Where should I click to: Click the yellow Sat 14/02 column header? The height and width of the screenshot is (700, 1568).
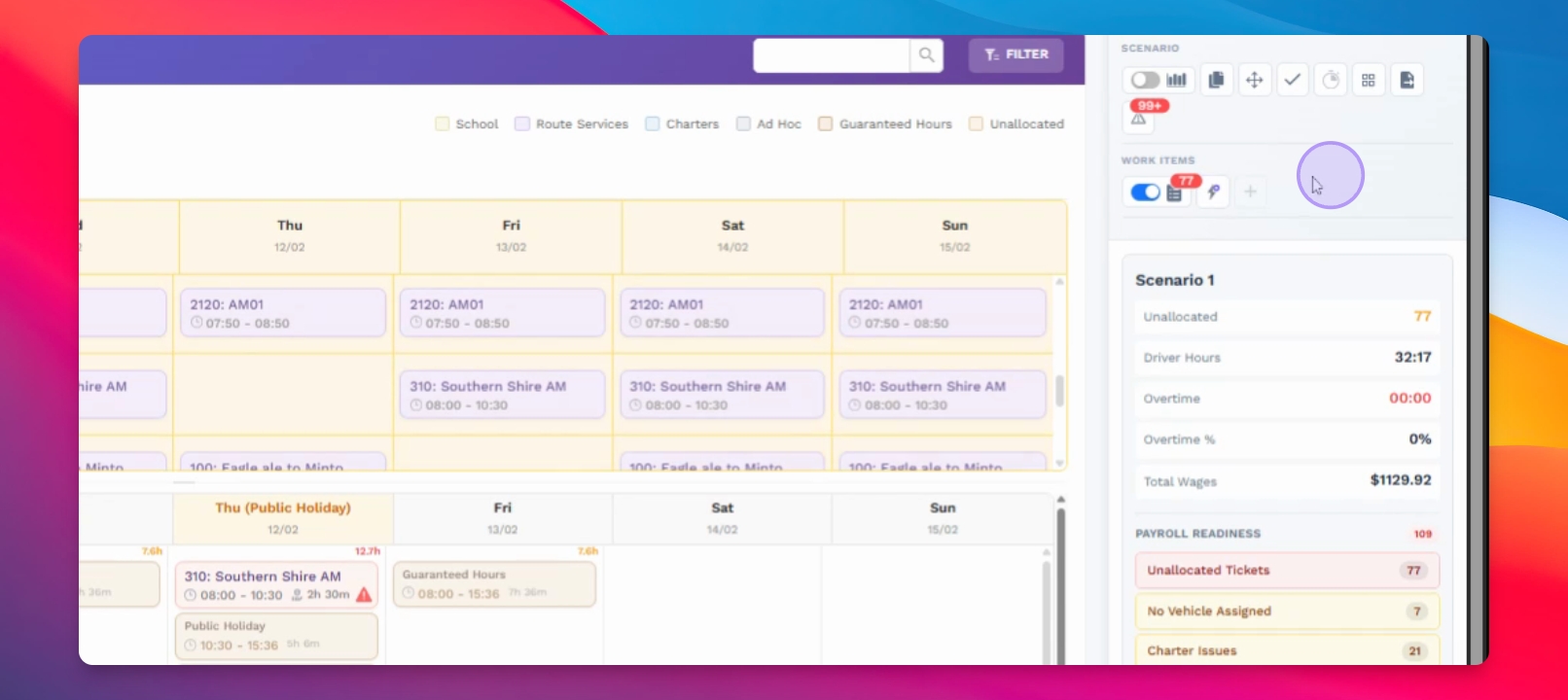click(732, 236)
